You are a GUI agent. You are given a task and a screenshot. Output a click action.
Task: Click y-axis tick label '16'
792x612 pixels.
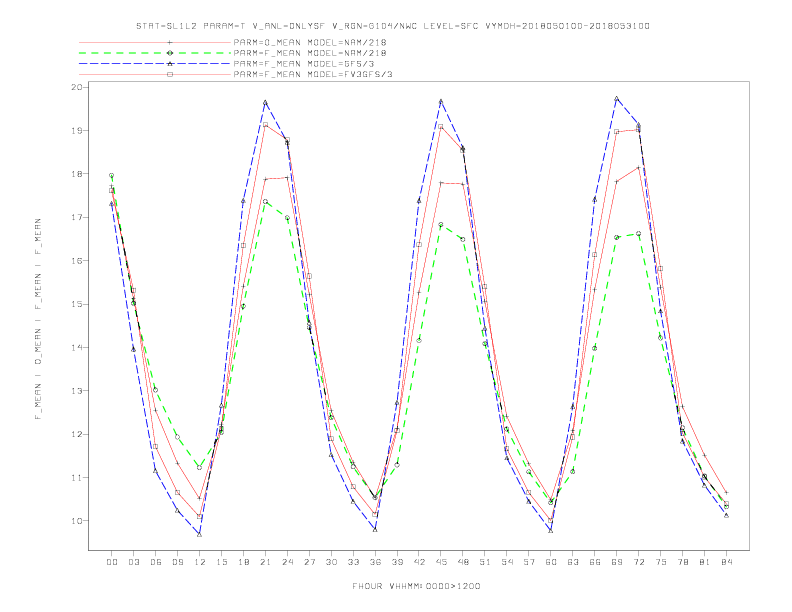pyautogui.click(x=77, y=261)
